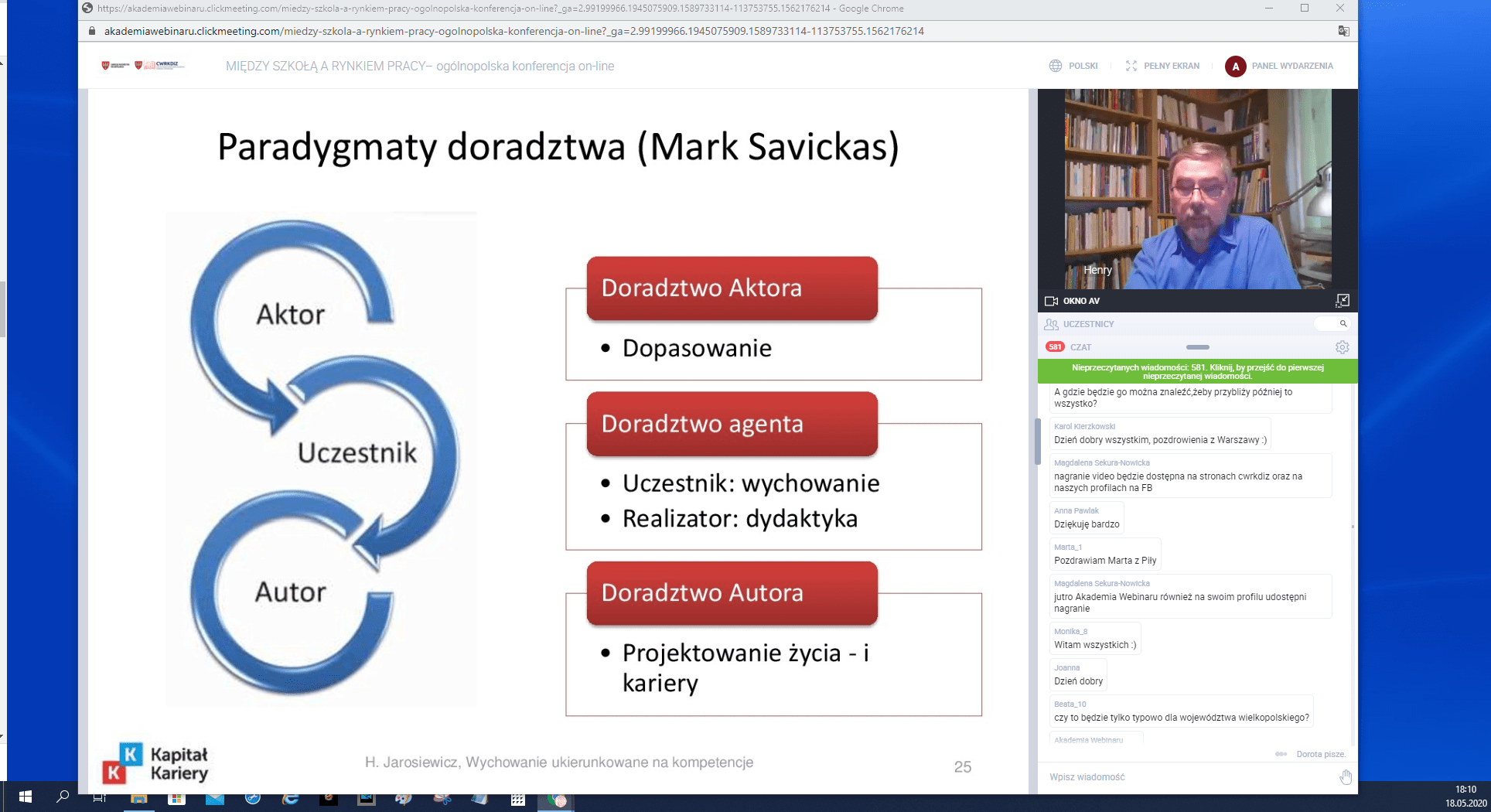Image resolution: width=1491 pixels, height=812 pixels.
Task: Click the camera icon beside OKNO AV
Action: pyautogui.click(x=1051, y=301)
